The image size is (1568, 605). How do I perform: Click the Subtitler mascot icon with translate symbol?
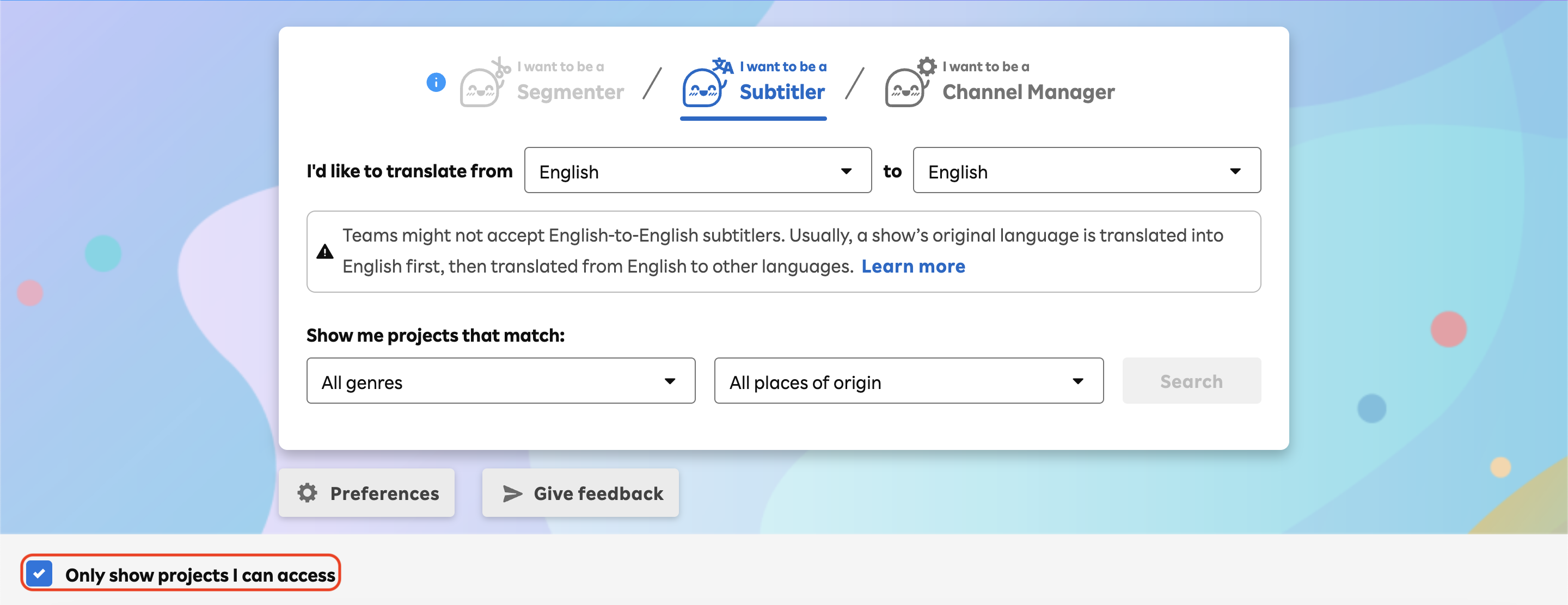[x=707, y=83]
